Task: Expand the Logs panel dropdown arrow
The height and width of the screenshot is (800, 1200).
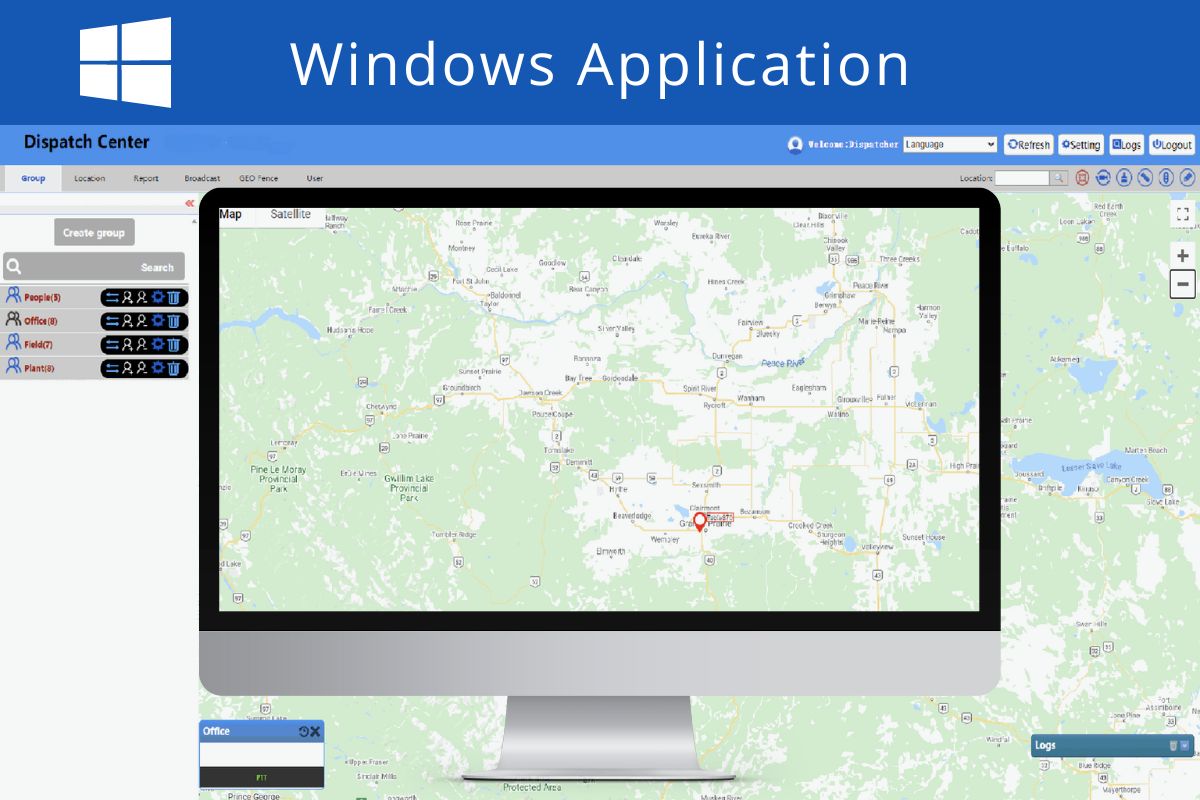Action: coord(1185,746)
